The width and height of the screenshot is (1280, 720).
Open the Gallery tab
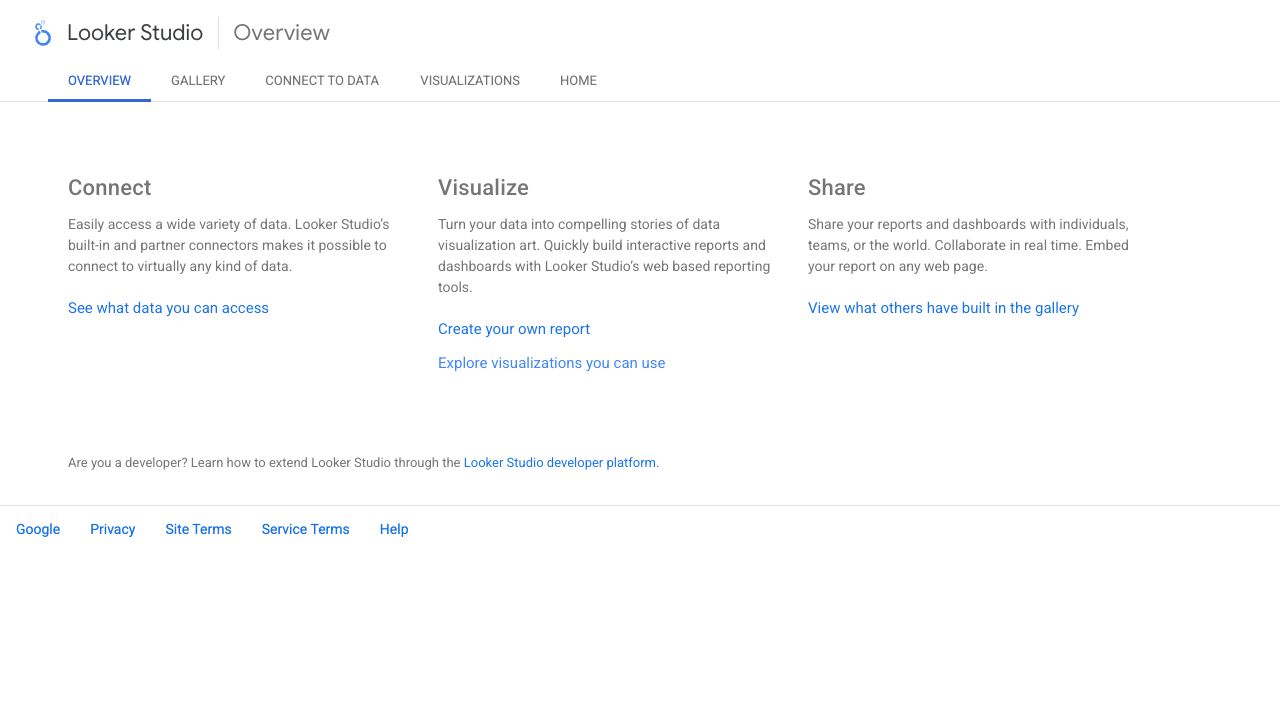click(198, 81)
